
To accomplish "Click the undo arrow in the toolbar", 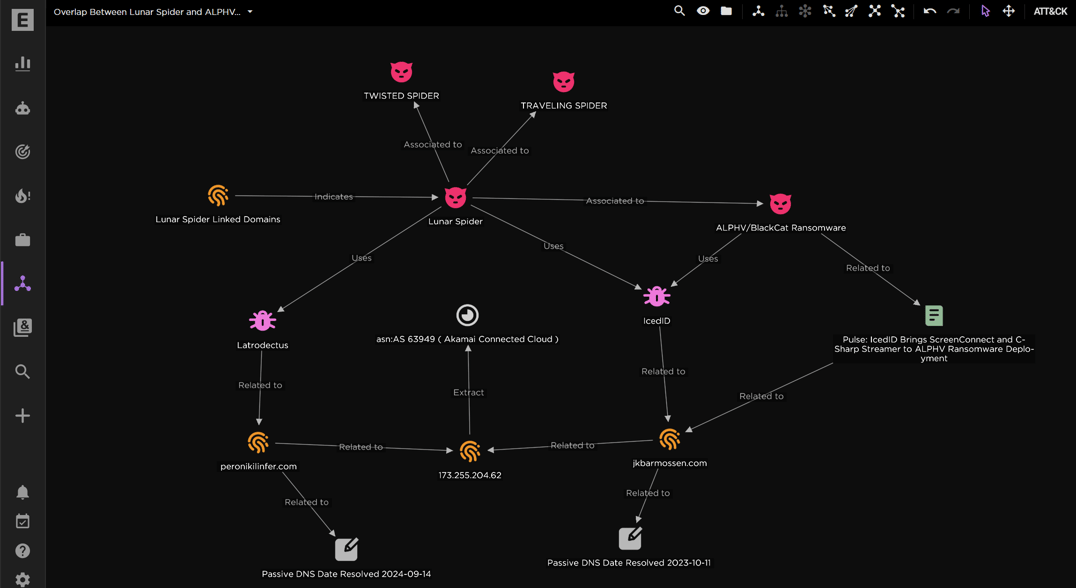I will 930,11.
